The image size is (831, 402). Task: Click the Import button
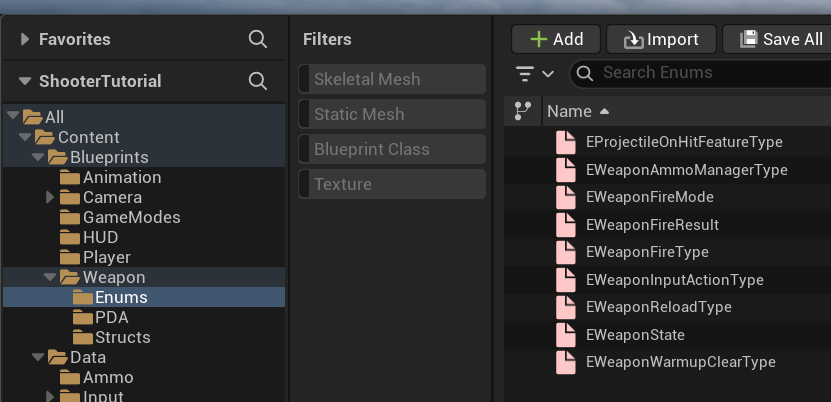coord(660,39)
